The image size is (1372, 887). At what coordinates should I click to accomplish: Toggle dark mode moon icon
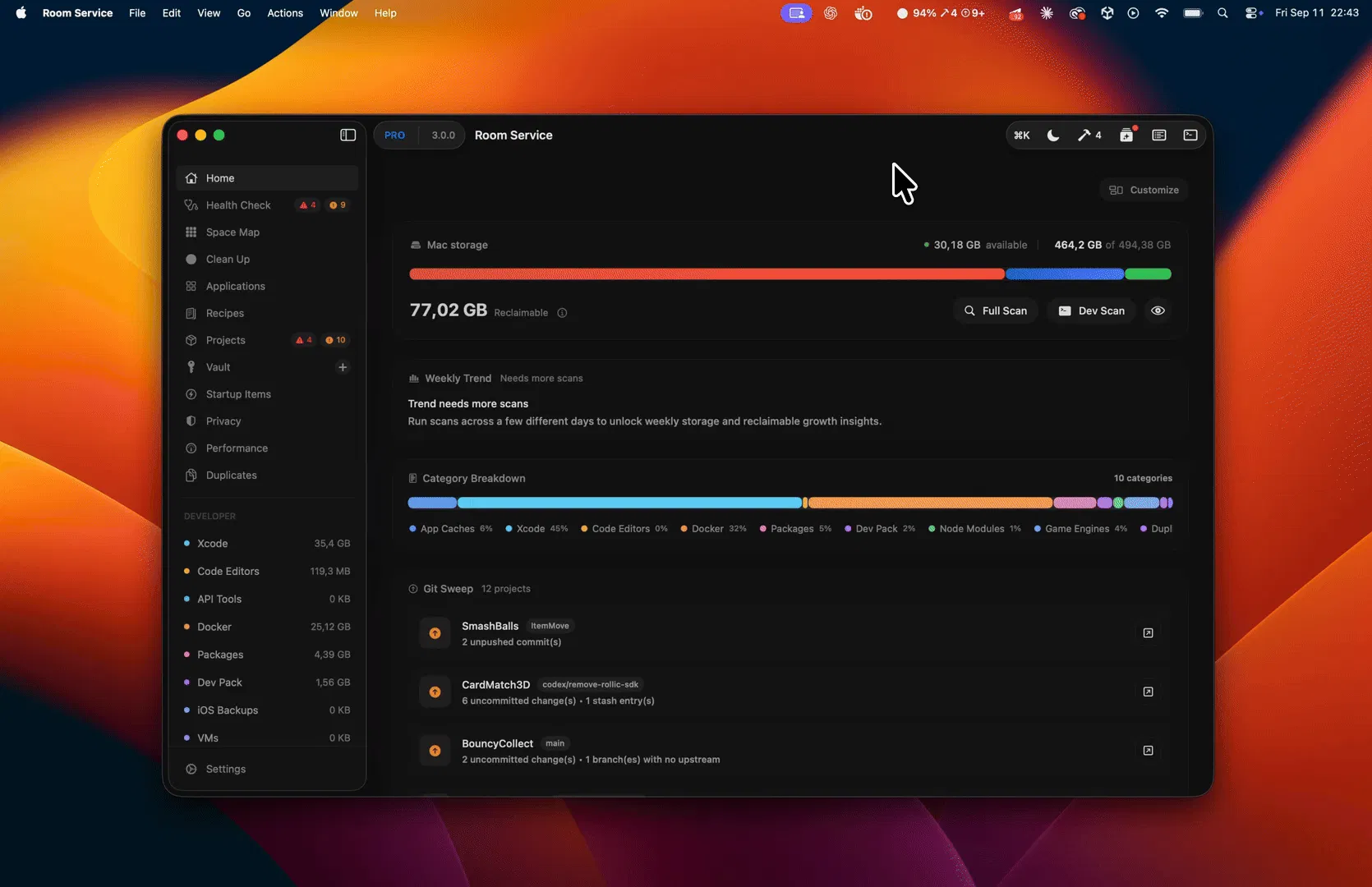point(1052,136)
